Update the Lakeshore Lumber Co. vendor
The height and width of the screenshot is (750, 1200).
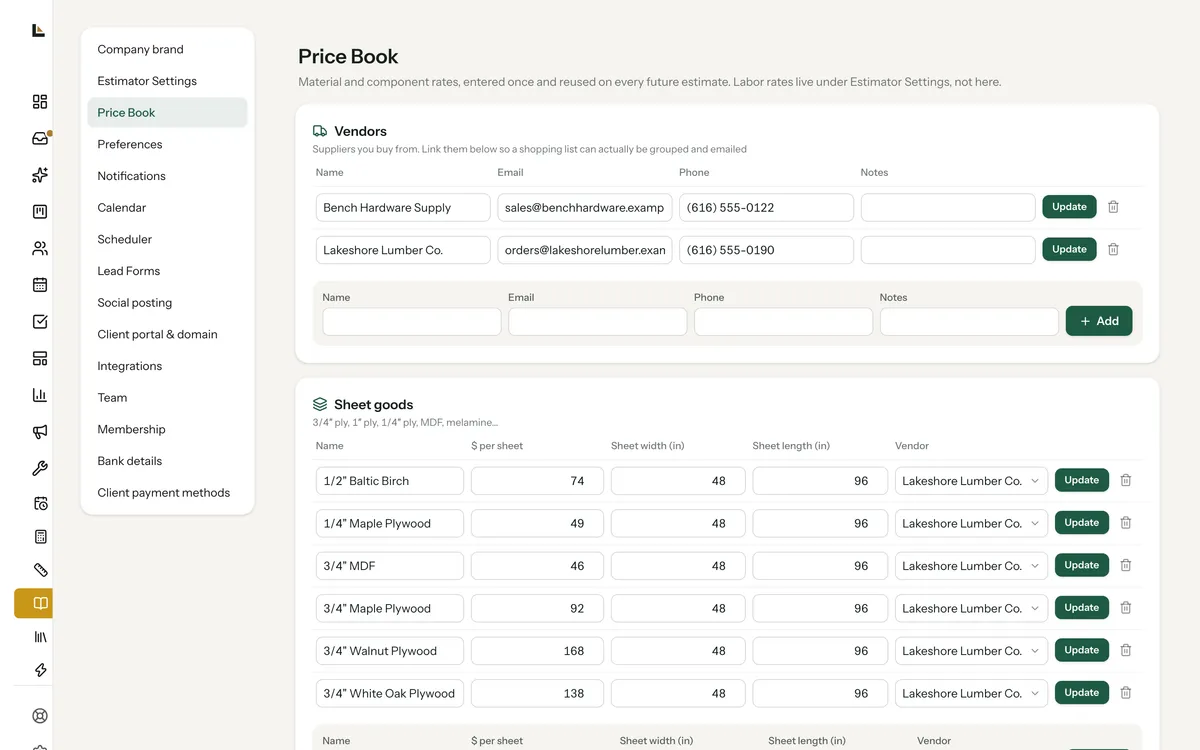(1069, 249)
